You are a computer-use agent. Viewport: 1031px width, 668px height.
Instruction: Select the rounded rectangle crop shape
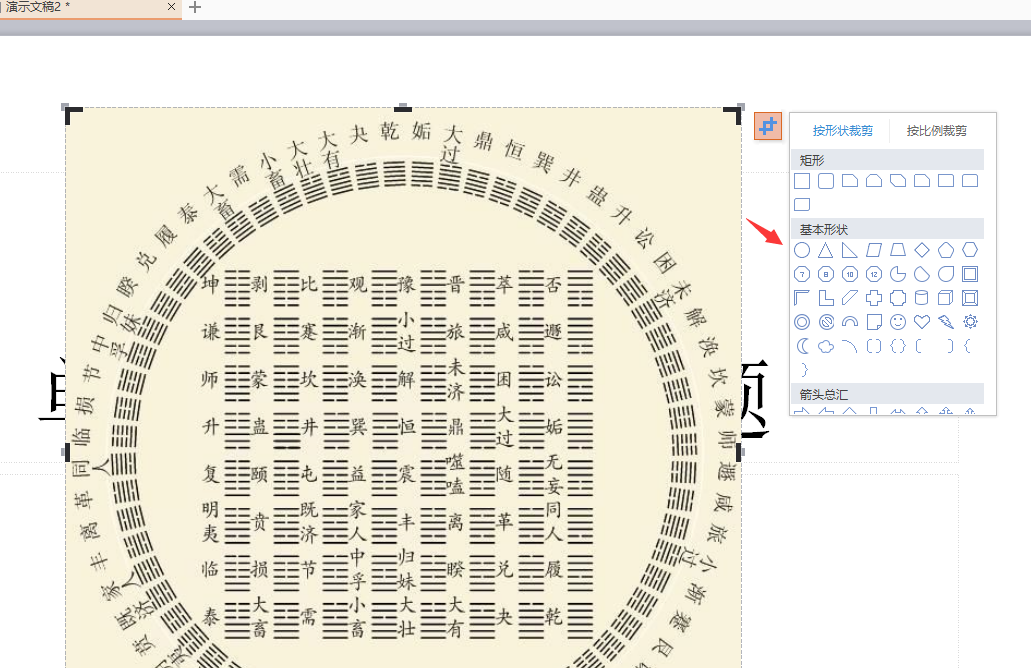tap(826, 181)
